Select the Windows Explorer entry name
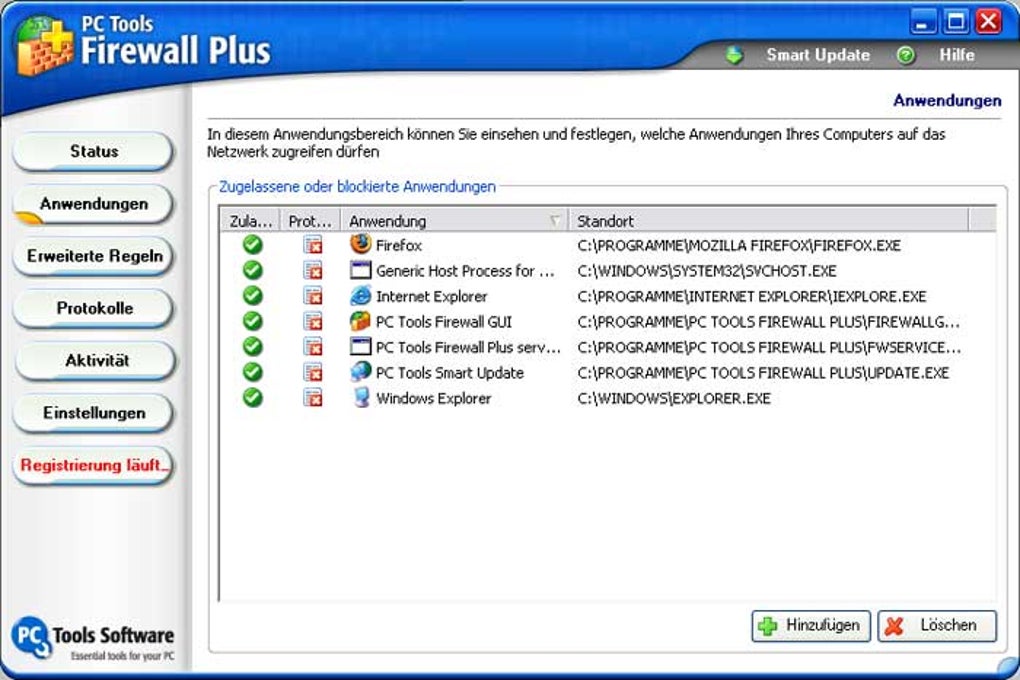The width and height of the screenshot is (1020, 680). click(x=433, y=398)
